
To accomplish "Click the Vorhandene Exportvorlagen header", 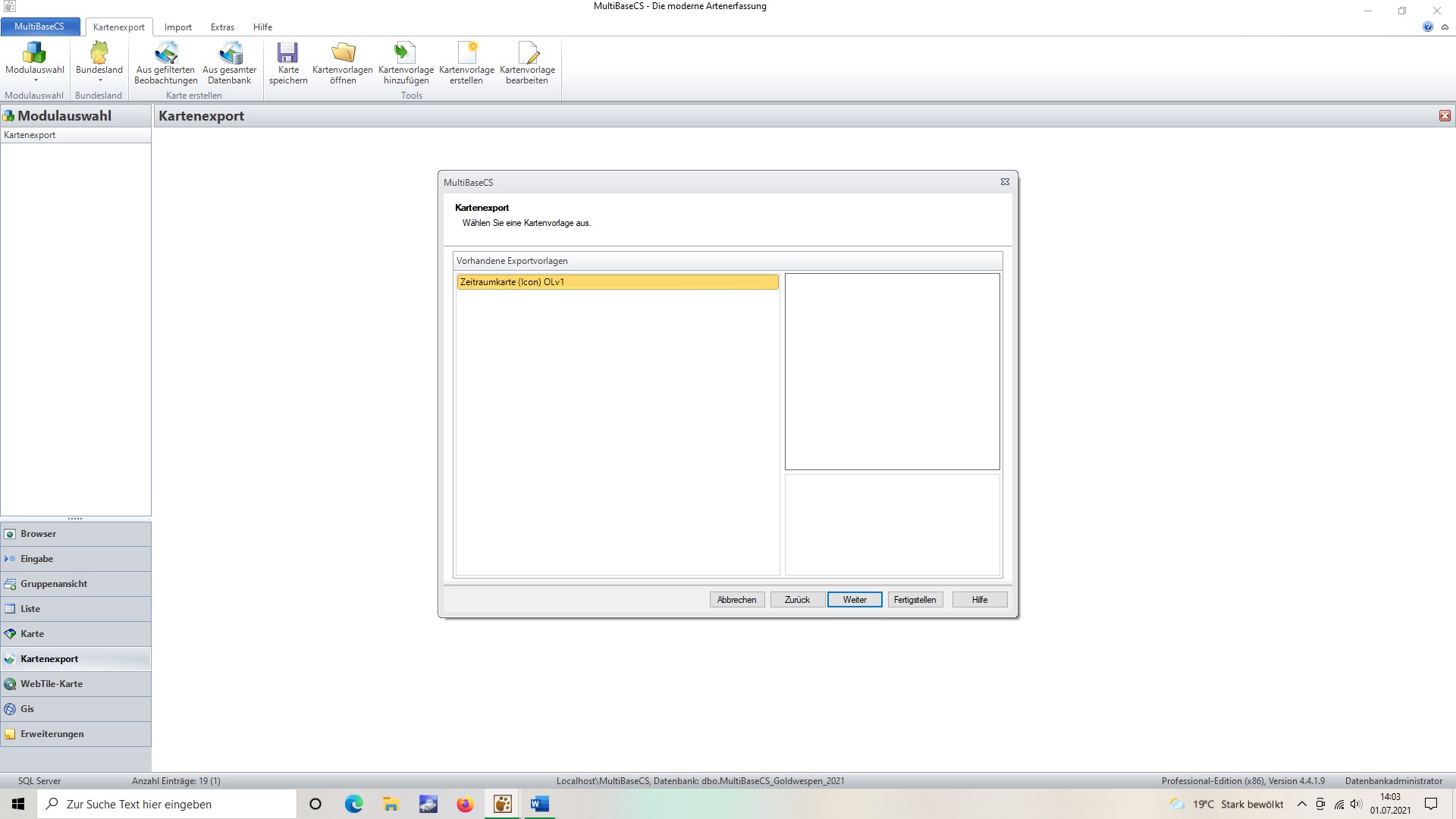I will pos(728,261).
